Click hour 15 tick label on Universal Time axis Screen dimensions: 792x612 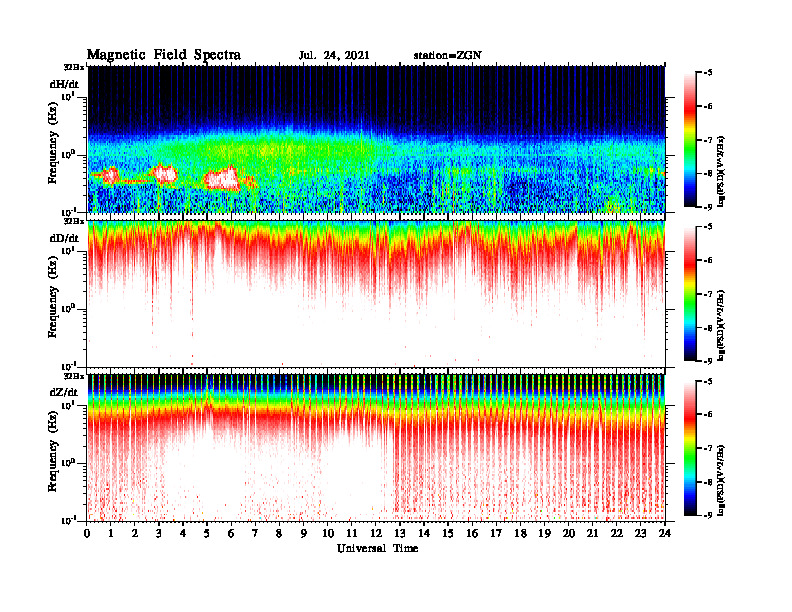point(448,534)
